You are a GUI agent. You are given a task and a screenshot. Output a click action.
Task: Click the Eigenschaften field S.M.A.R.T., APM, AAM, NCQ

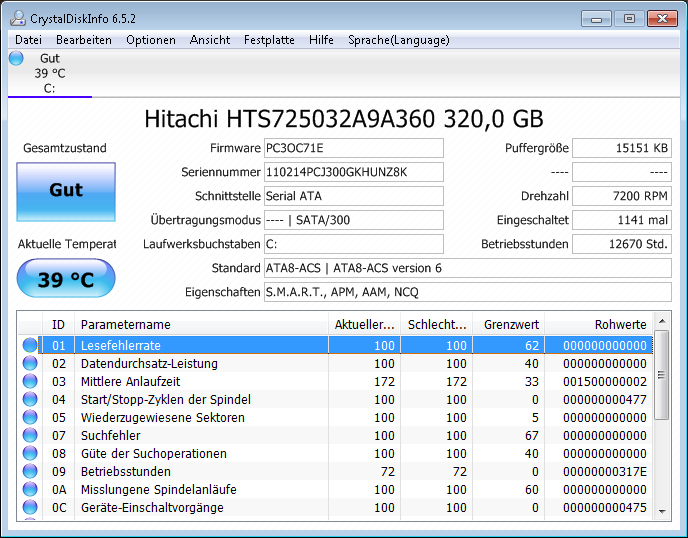[x=468, y=292]
